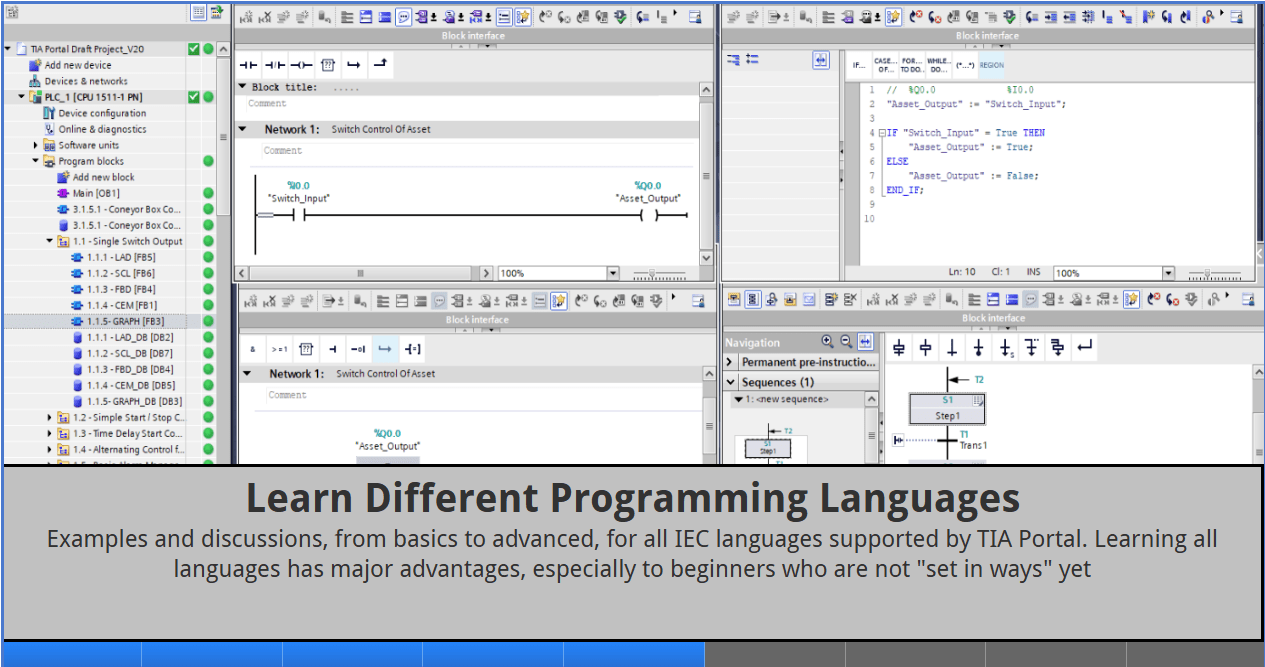Toggle the project checkmark for TIA Portal Draft Project_V20
This screenshot has height=667, width=1265.
[x=194, y=49]
